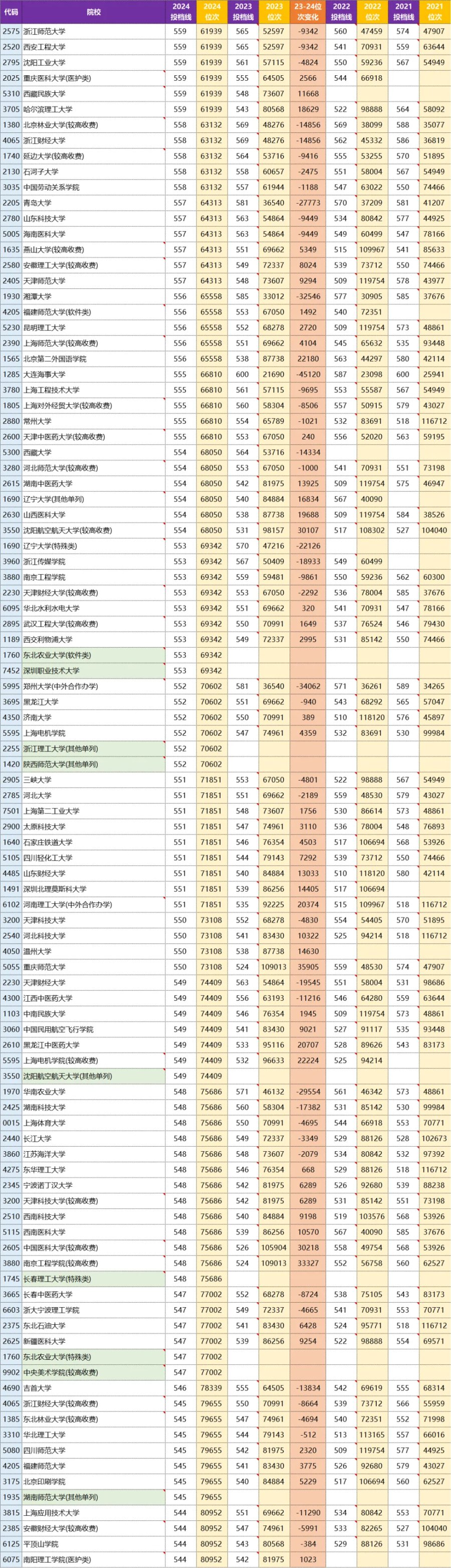Select the highlighted 深圳职业技术大学 cell

[x=94, y=671]
